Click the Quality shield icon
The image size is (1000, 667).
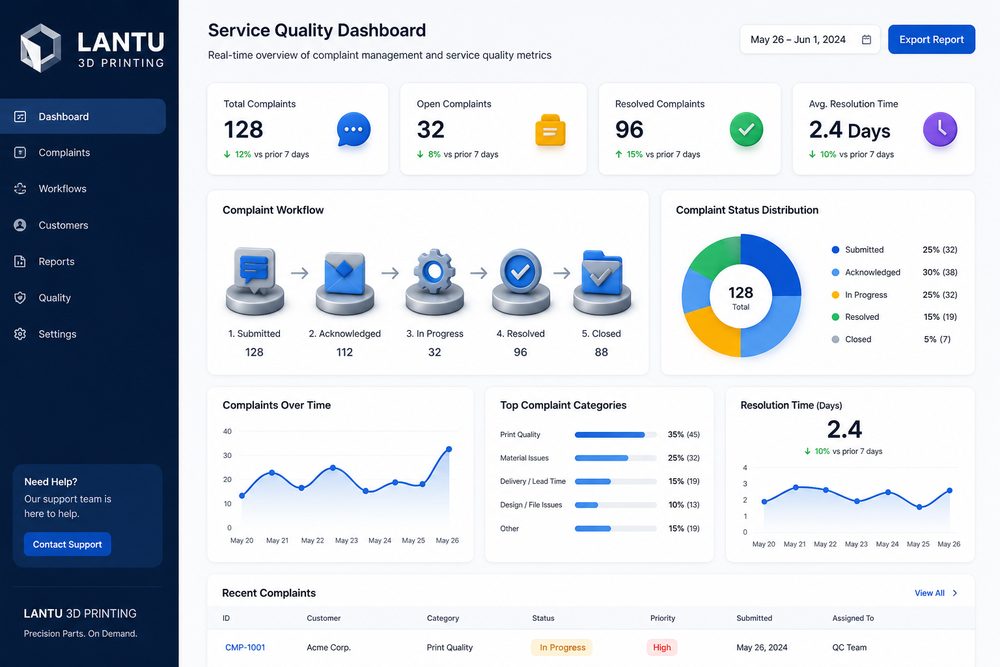click(x=20, y=298)
